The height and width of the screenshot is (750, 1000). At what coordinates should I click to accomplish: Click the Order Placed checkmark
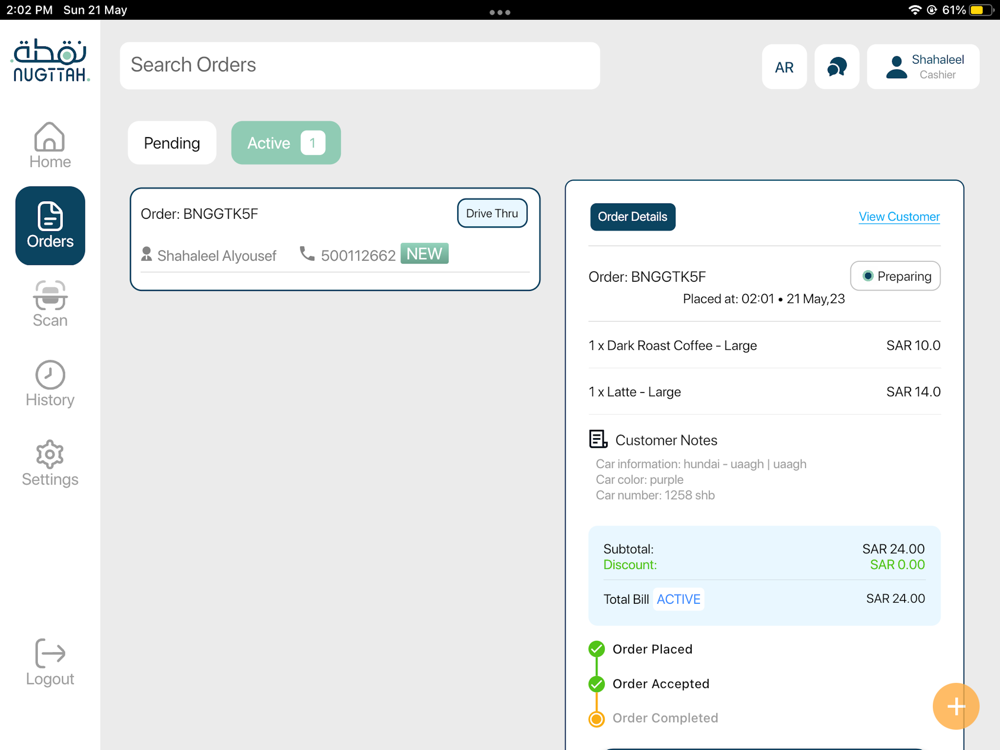pyautogui.click(x=596, y=649)
